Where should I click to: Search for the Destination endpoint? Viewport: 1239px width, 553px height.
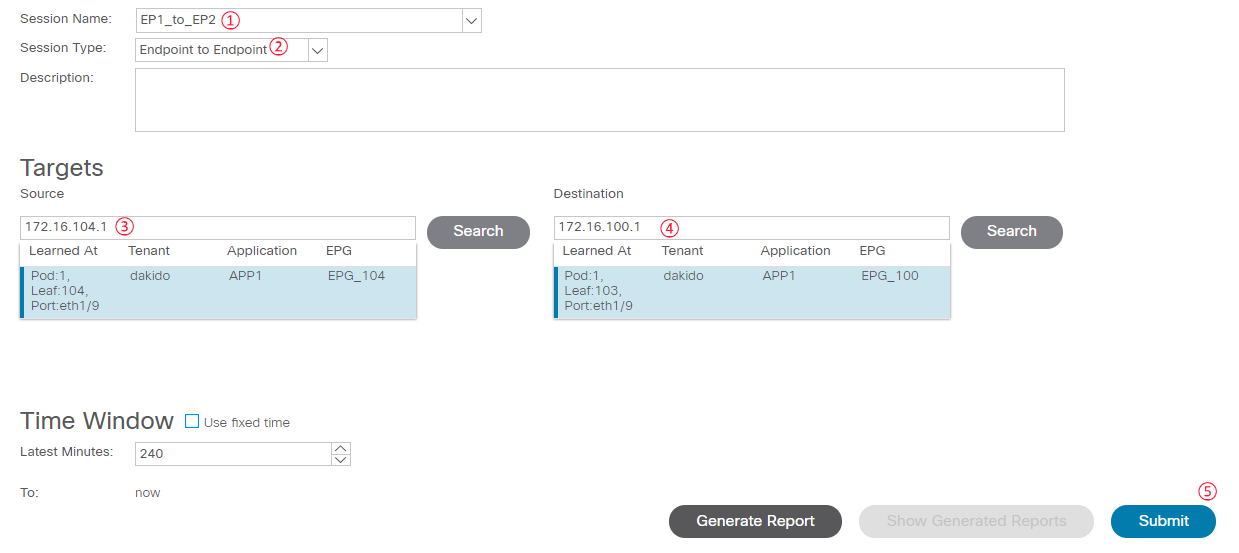point(1012,231)
